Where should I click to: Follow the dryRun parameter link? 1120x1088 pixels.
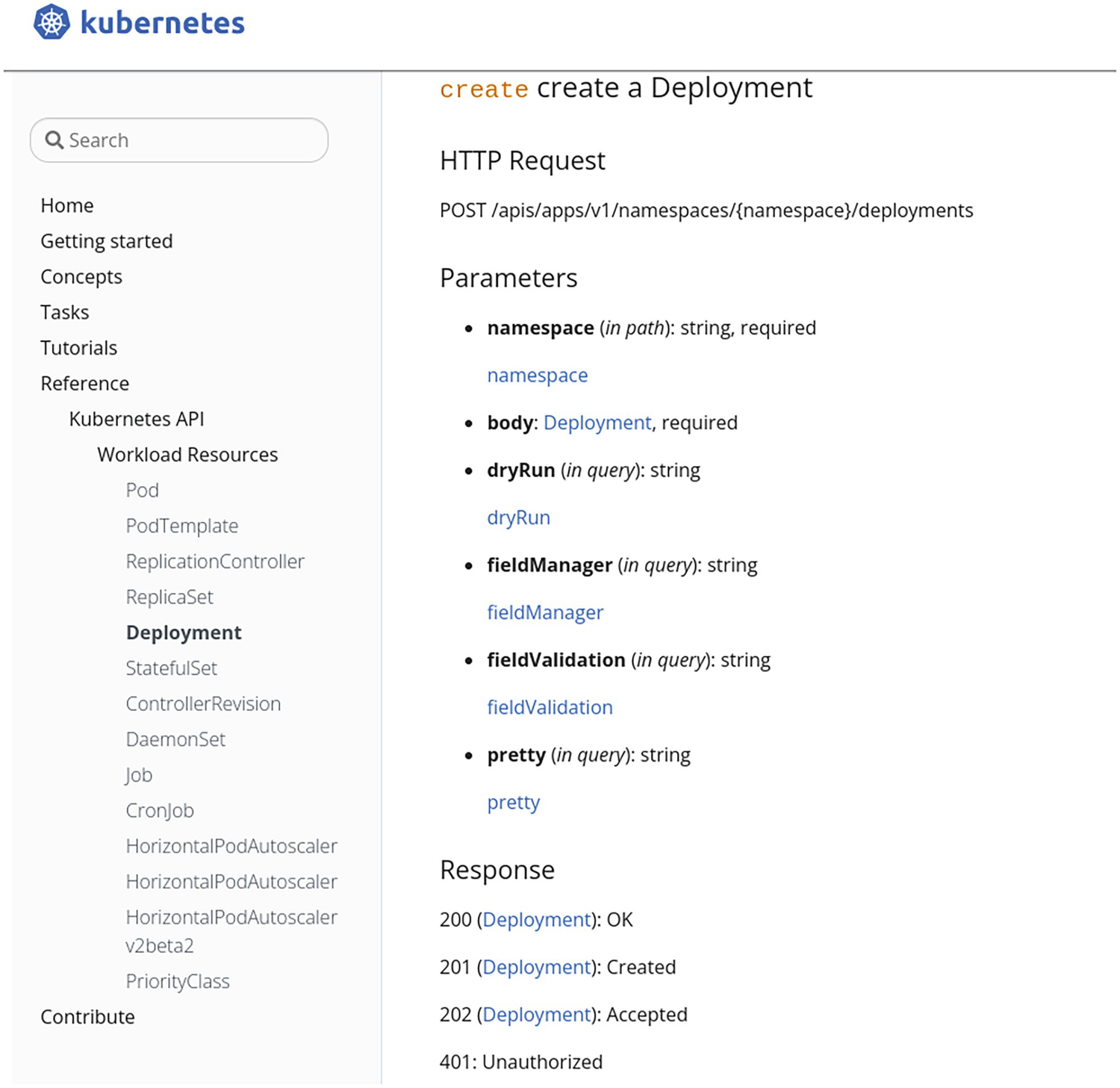pos(519,517)
